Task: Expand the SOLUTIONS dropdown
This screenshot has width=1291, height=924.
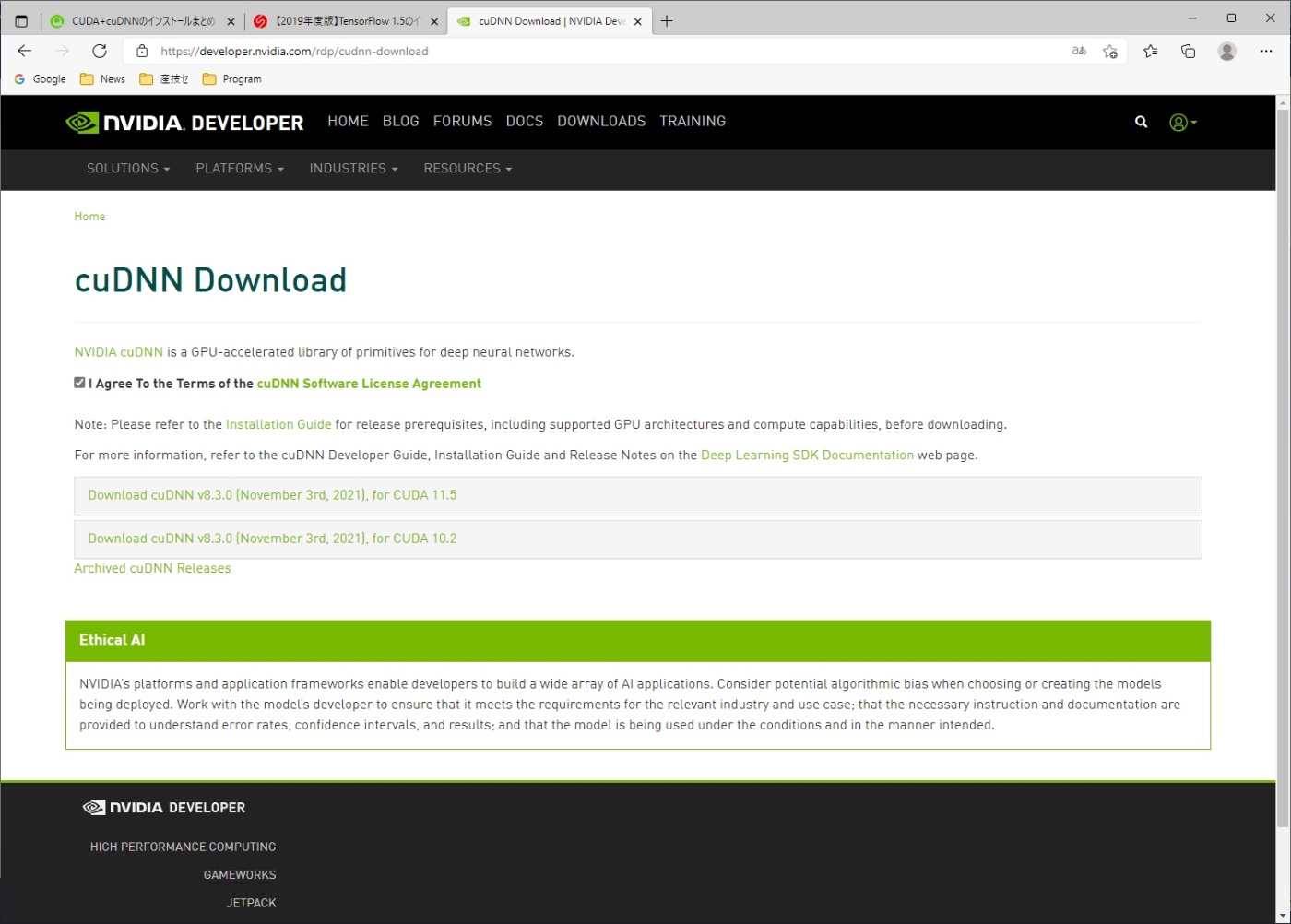Action: (128, 169)
